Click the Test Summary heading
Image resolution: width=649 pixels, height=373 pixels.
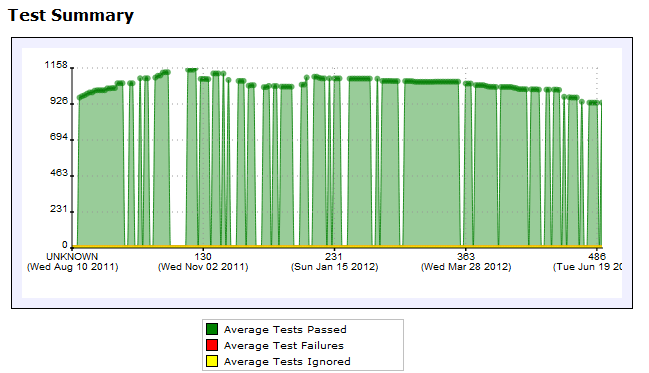click(71, 15)
